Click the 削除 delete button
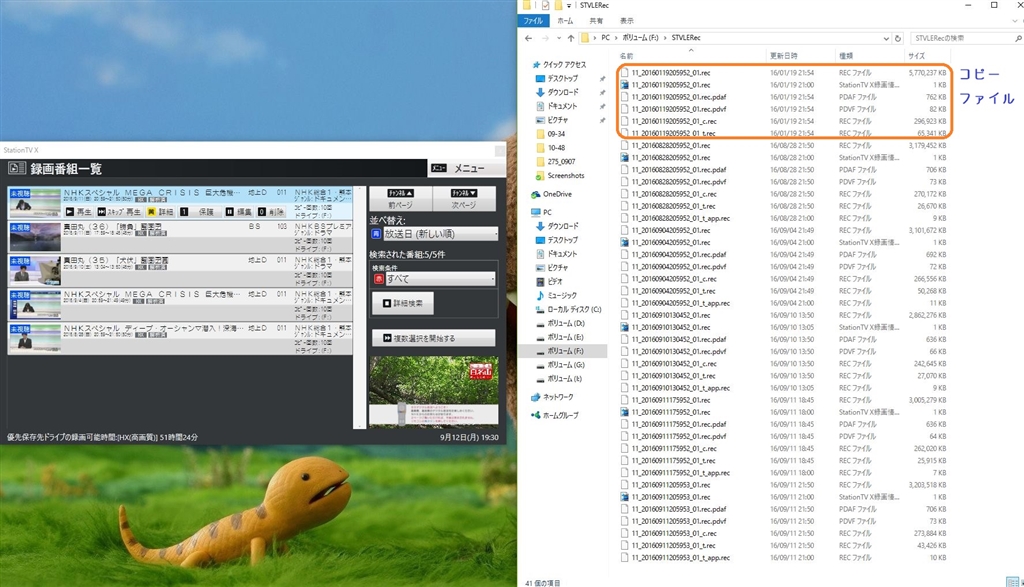 pyautogui.click(x=271, y=212)
